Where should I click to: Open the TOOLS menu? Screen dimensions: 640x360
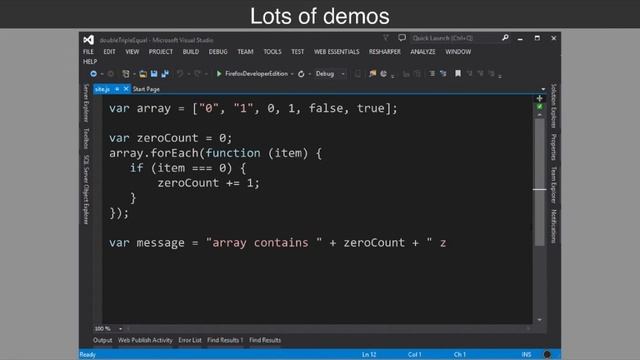point(272,52)
